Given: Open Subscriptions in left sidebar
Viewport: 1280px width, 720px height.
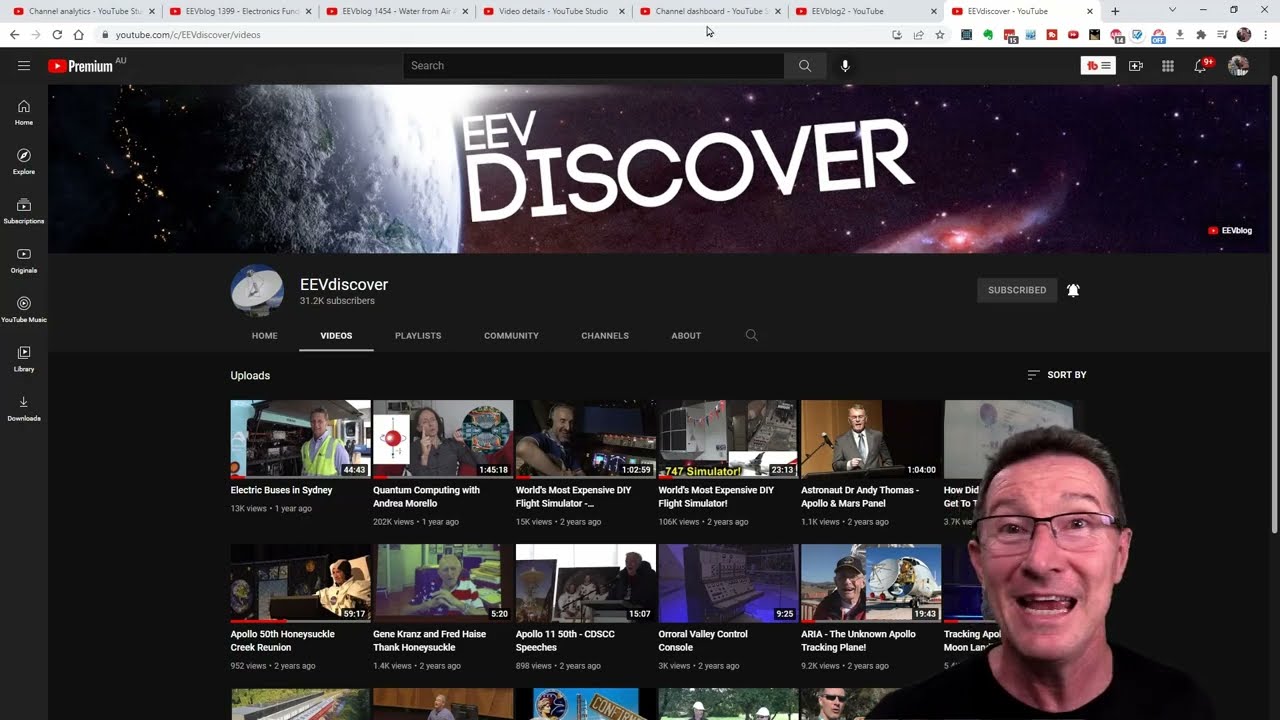Looking at the screenshot, I should (x=24, y=210).
